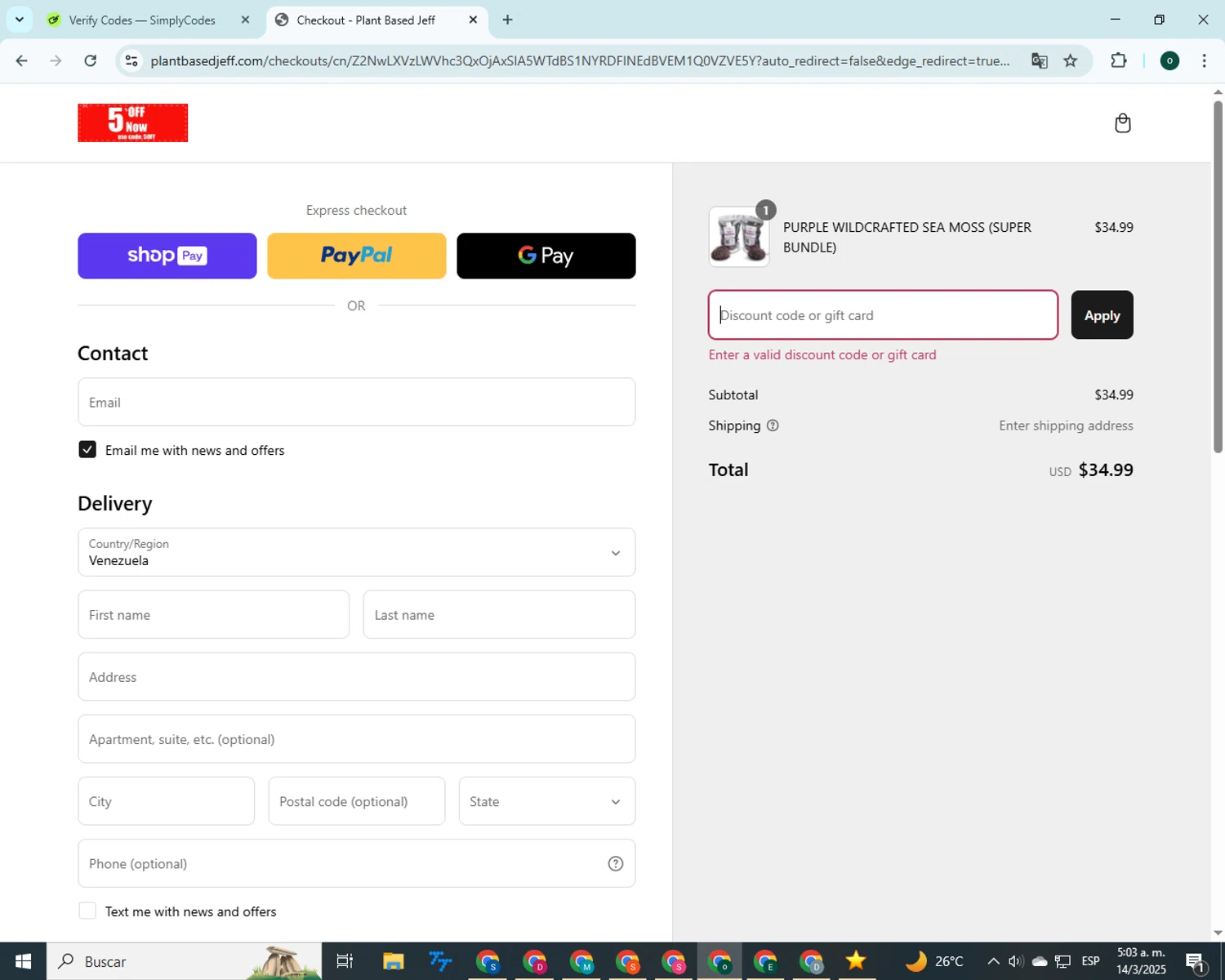This screenshot has height=980, width=1225.
Task: Click the phone field help icon
Action: pyautogui.click(x=616, y=863)
